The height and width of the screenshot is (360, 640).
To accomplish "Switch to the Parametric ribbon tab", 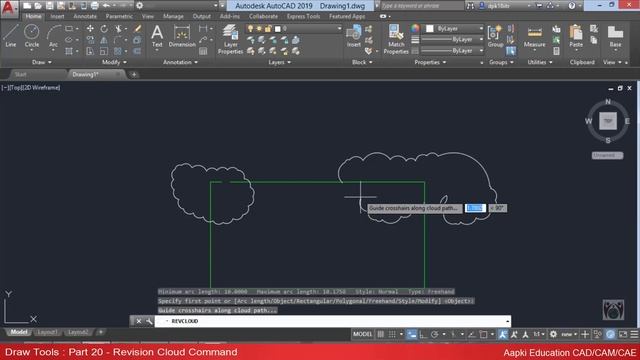I will pos(119,16).
